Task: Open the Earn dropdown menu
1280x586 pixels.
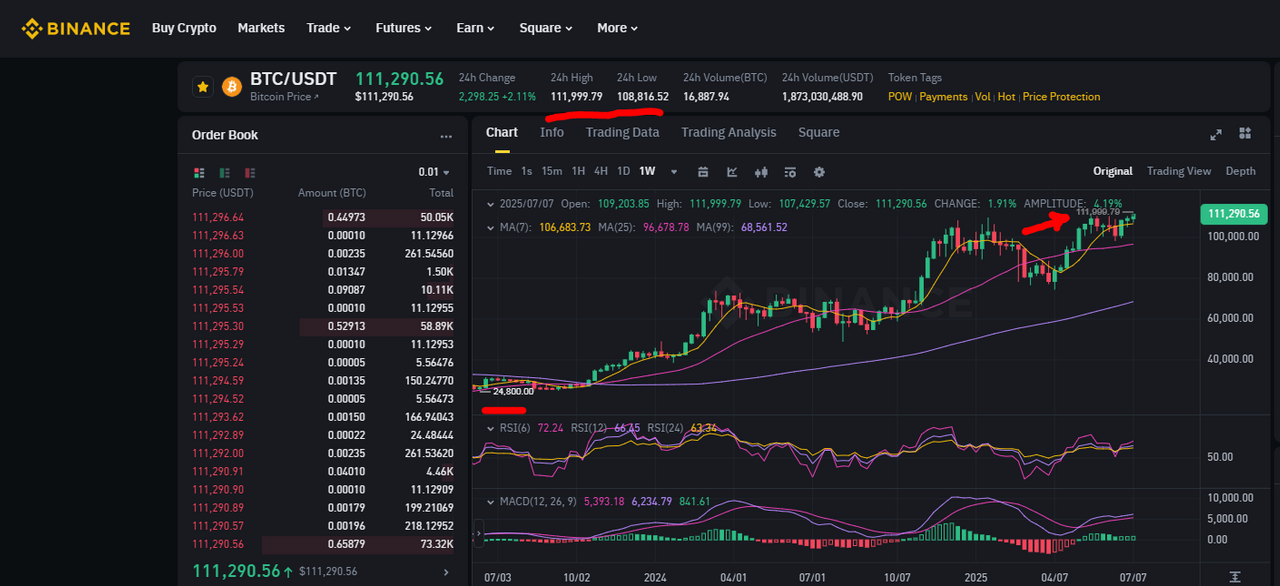Action: (x=476, y=28)
